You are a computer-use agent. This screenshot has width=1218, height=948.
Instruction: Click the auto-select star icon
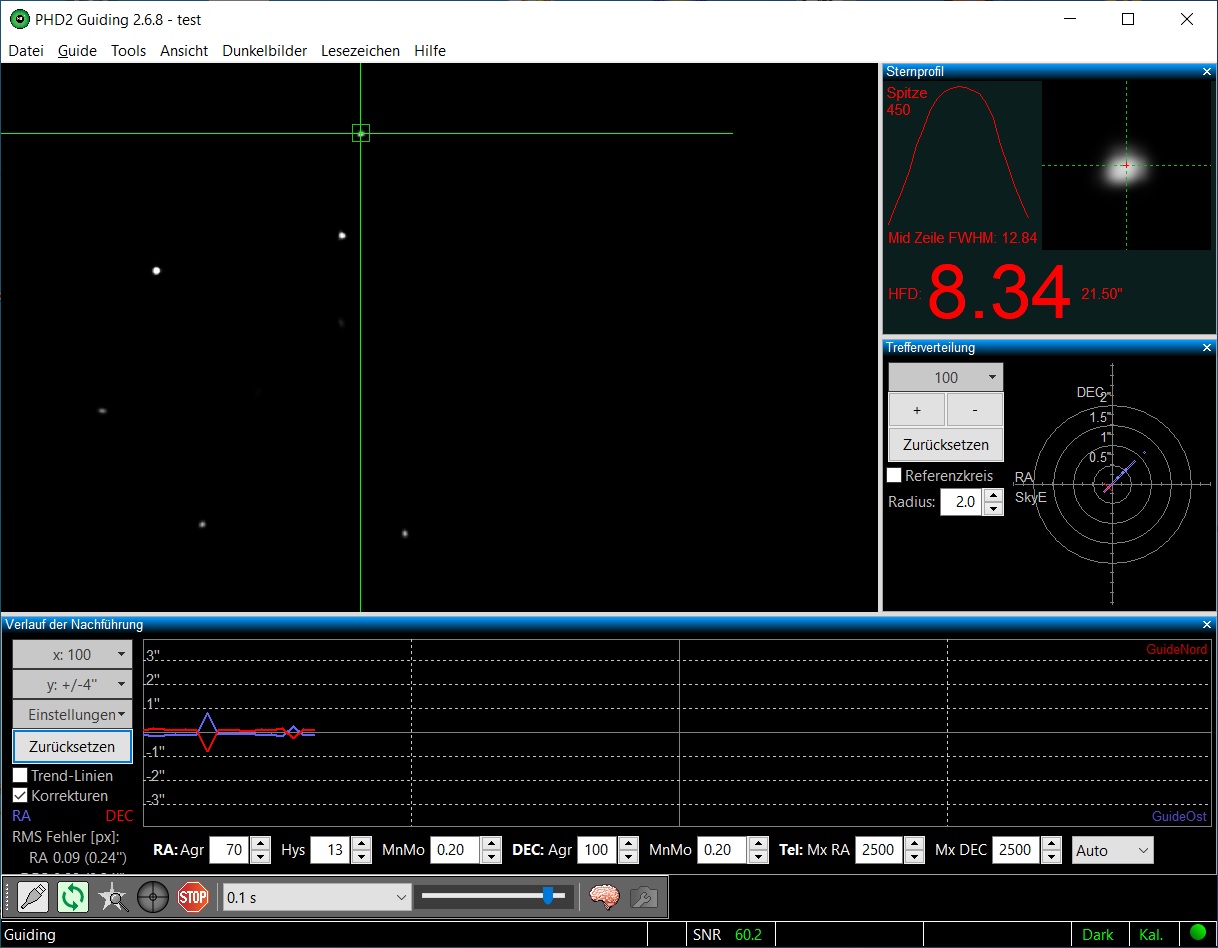coord(113,897)
